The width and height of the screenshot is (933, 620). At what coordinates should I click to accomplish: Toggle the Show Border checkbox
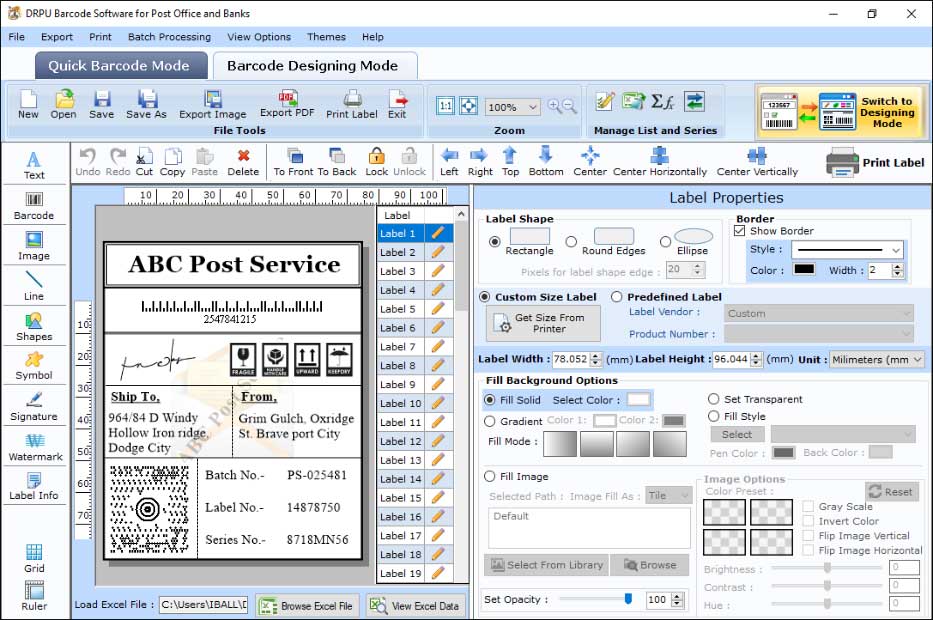(x=740, y=231)
